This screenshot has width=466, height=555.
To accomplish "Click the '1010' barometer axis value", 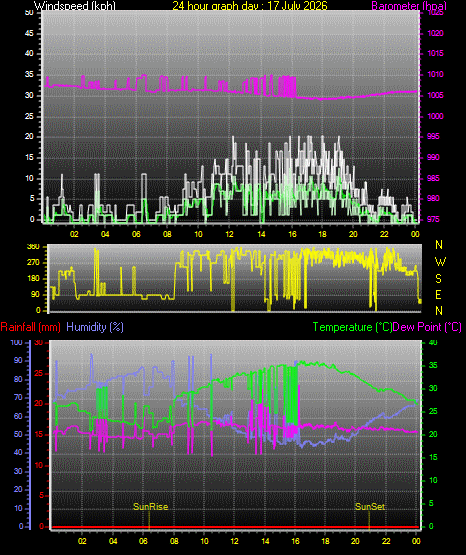I will [x=436, y=74].
